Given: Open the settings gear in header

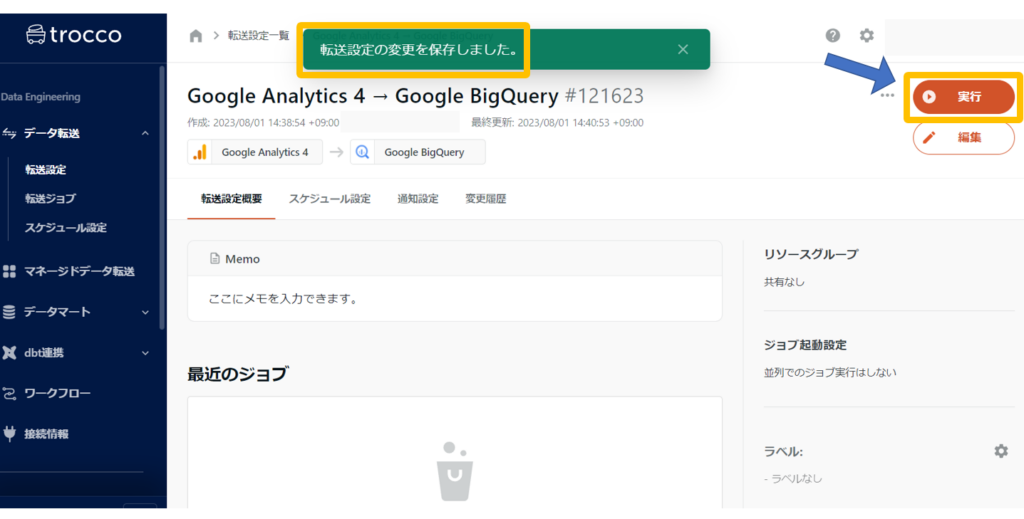Looking at the screenshot, I should [x=866, y=36].
